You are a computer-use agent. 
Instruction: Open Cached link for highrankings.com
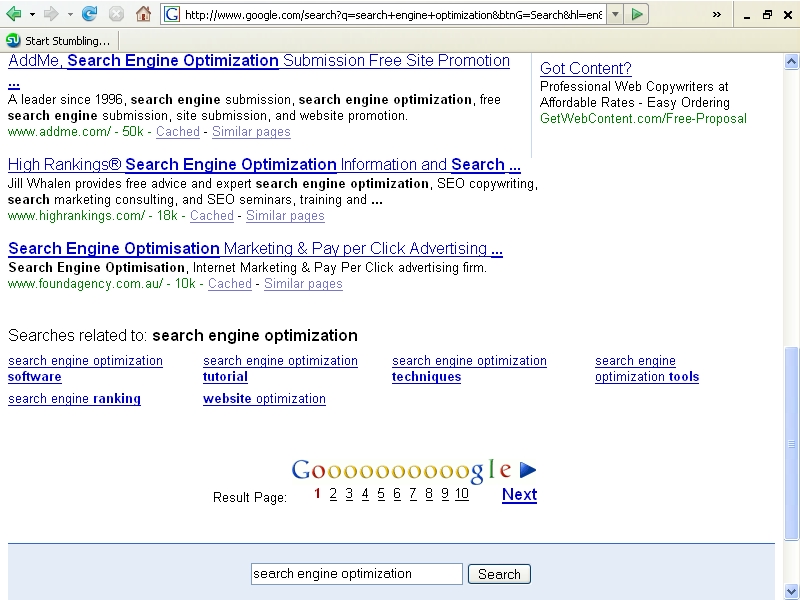click(x=212, y=216)
